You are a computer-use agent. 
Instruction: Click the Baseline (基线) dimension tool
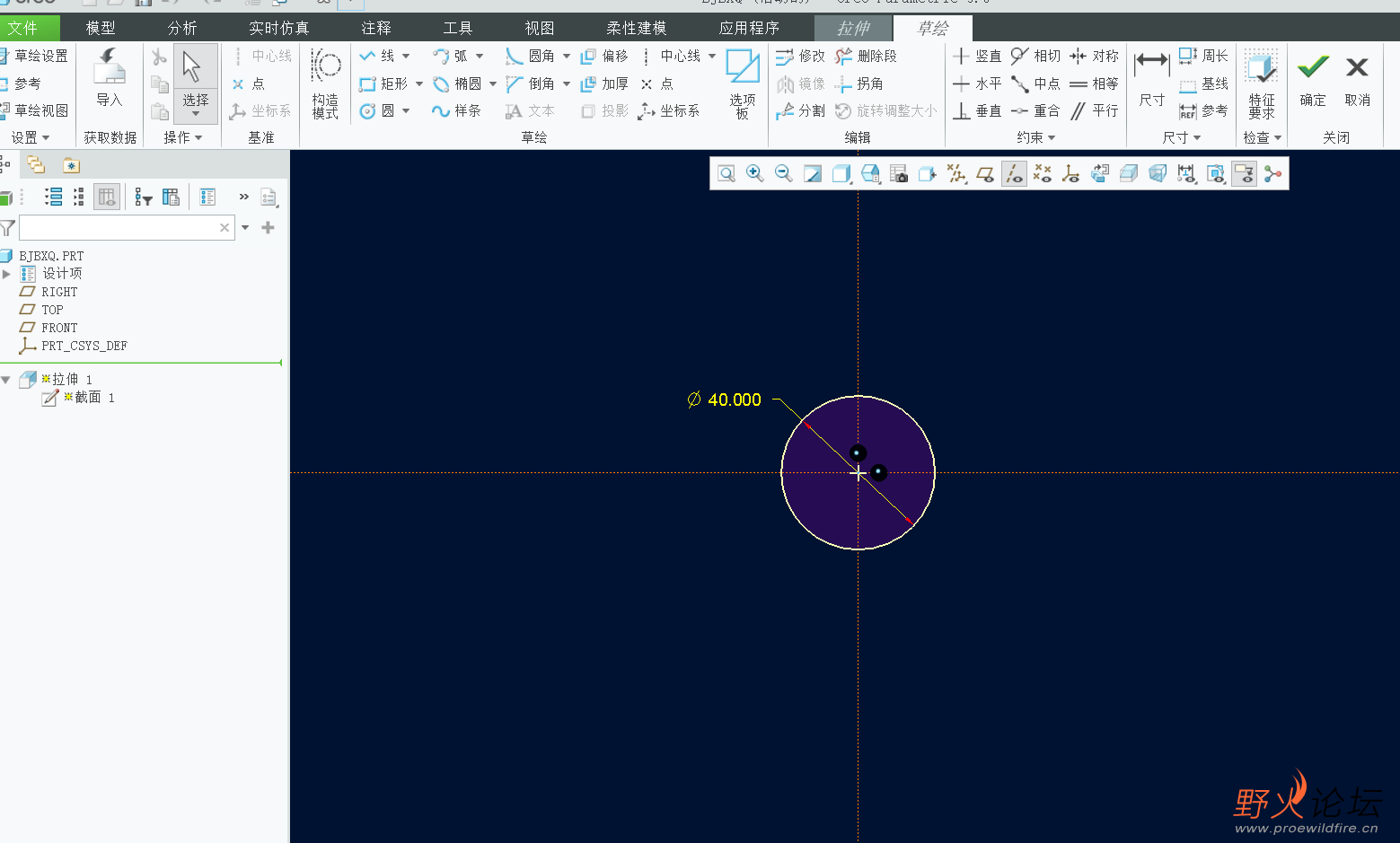(1203, 83)
